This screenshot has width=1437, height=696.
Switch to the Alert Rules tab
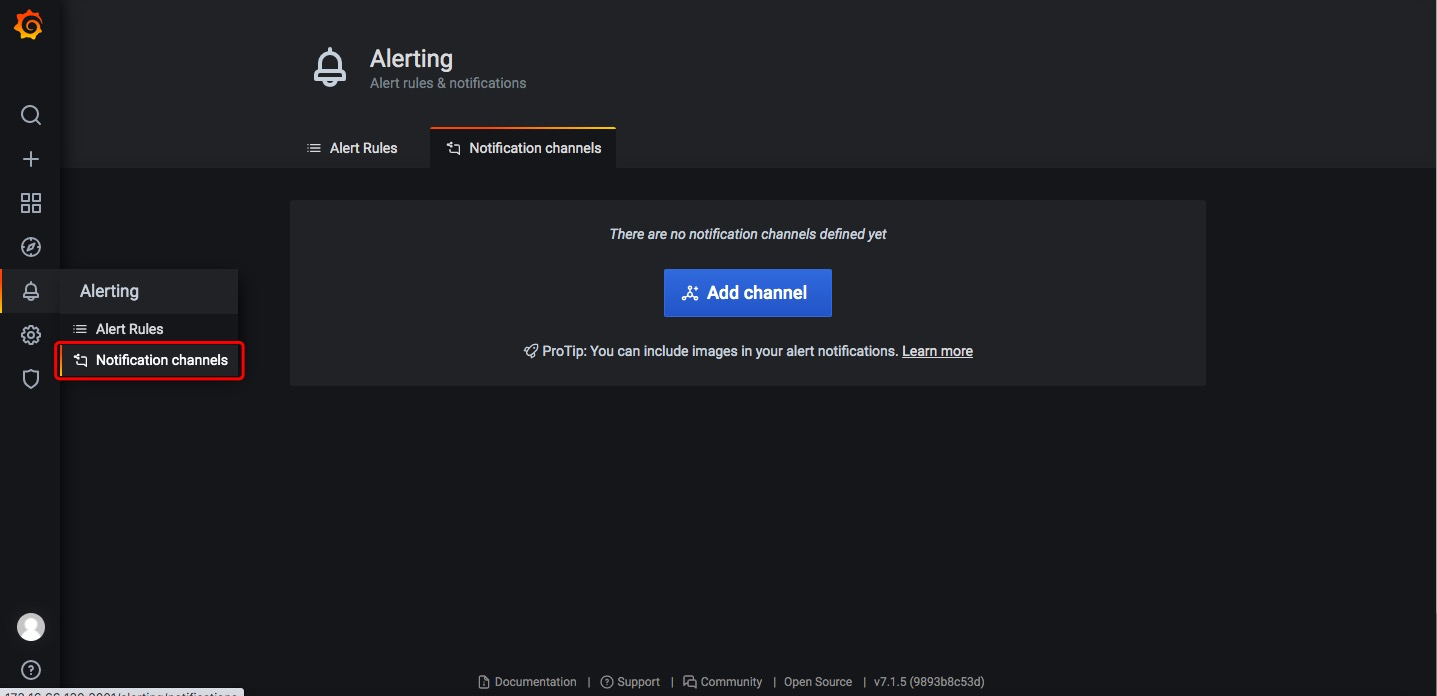tap(352, 148)
